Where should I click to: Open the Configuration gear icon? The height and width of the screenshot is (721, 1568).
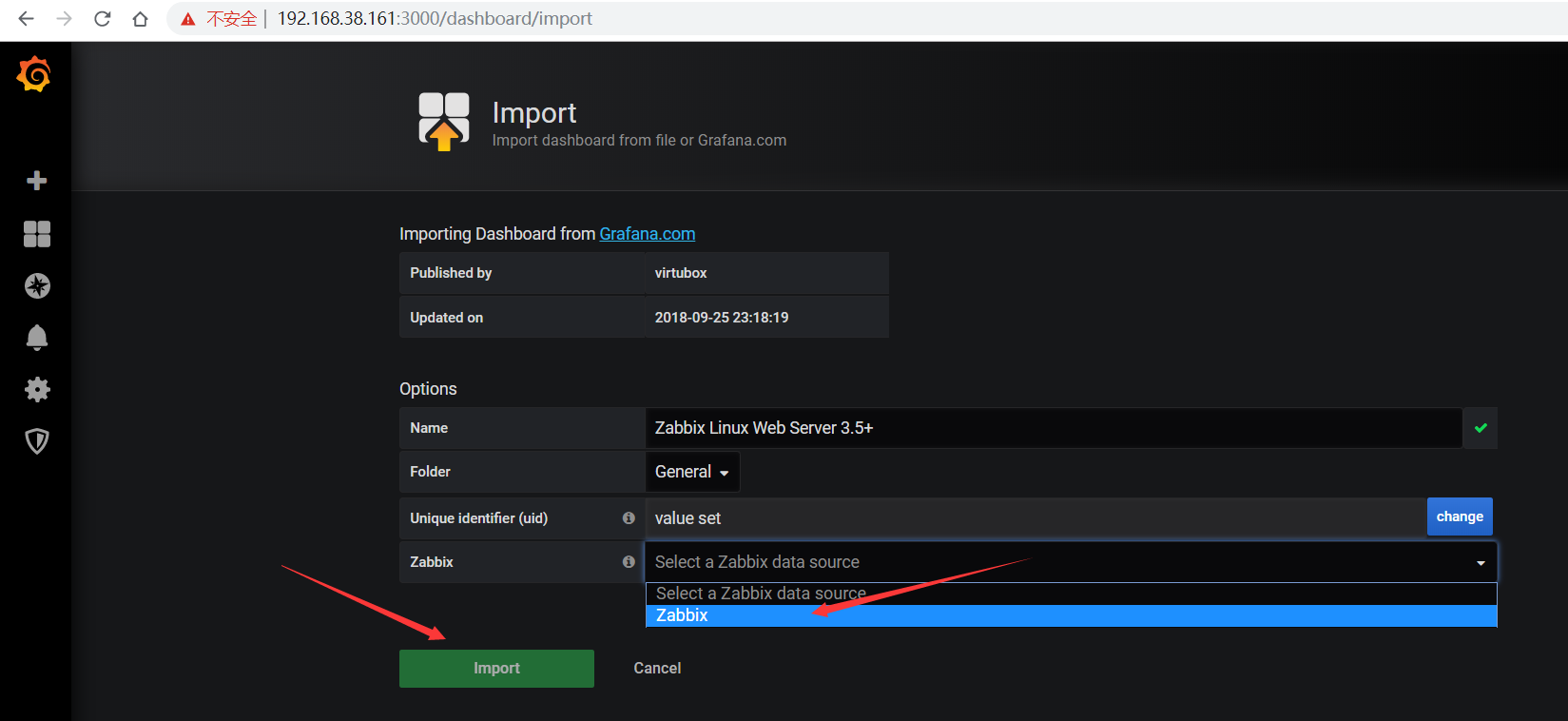pos(37,389)
